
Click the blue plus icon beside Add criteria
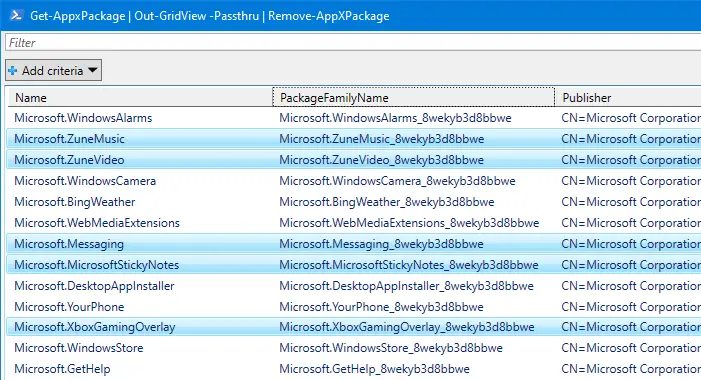pyautogui.click(x=13, y=71)
